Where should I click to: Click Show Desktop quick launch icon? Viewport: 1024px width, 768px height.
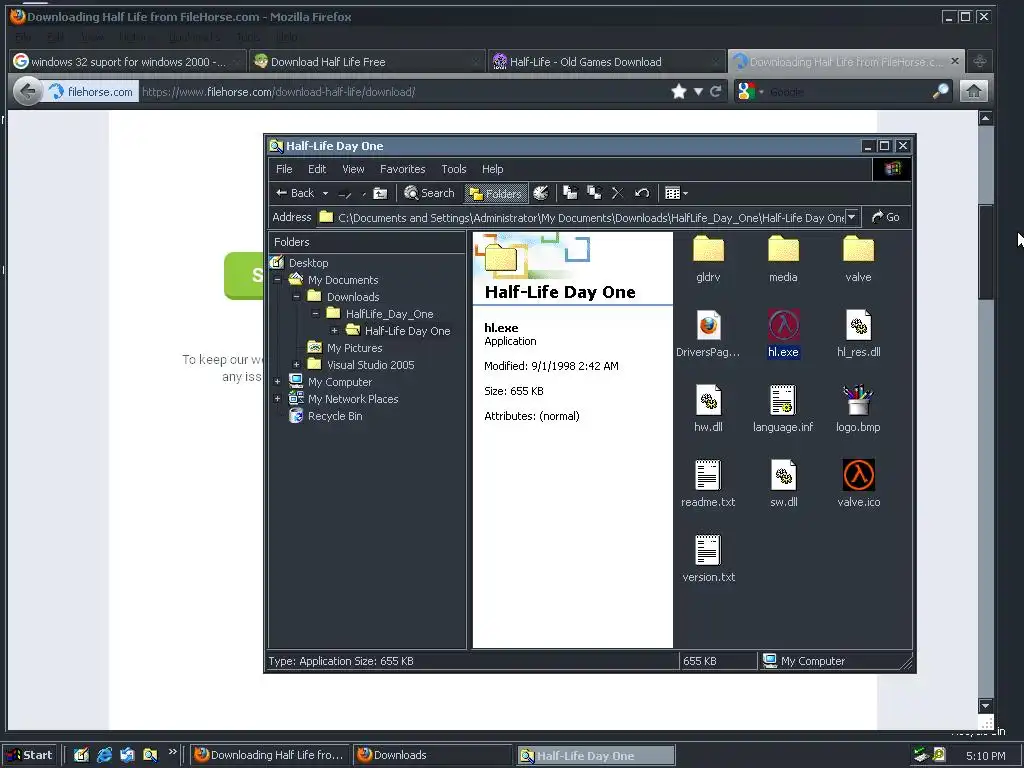[81, 755]
